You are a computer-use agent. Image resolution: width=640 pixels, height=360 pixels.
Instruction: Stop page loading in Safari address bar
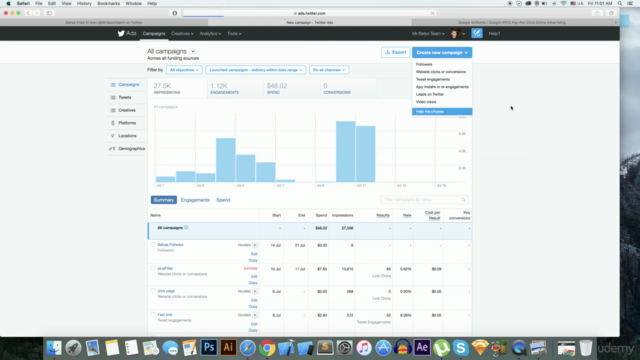tap(433, 13)
